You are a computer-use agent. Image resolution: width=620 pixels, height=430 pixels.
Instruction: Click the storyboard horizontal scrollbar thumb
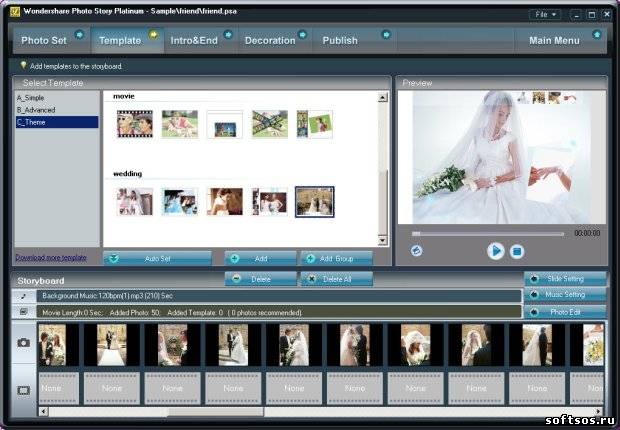pos(215,411)
